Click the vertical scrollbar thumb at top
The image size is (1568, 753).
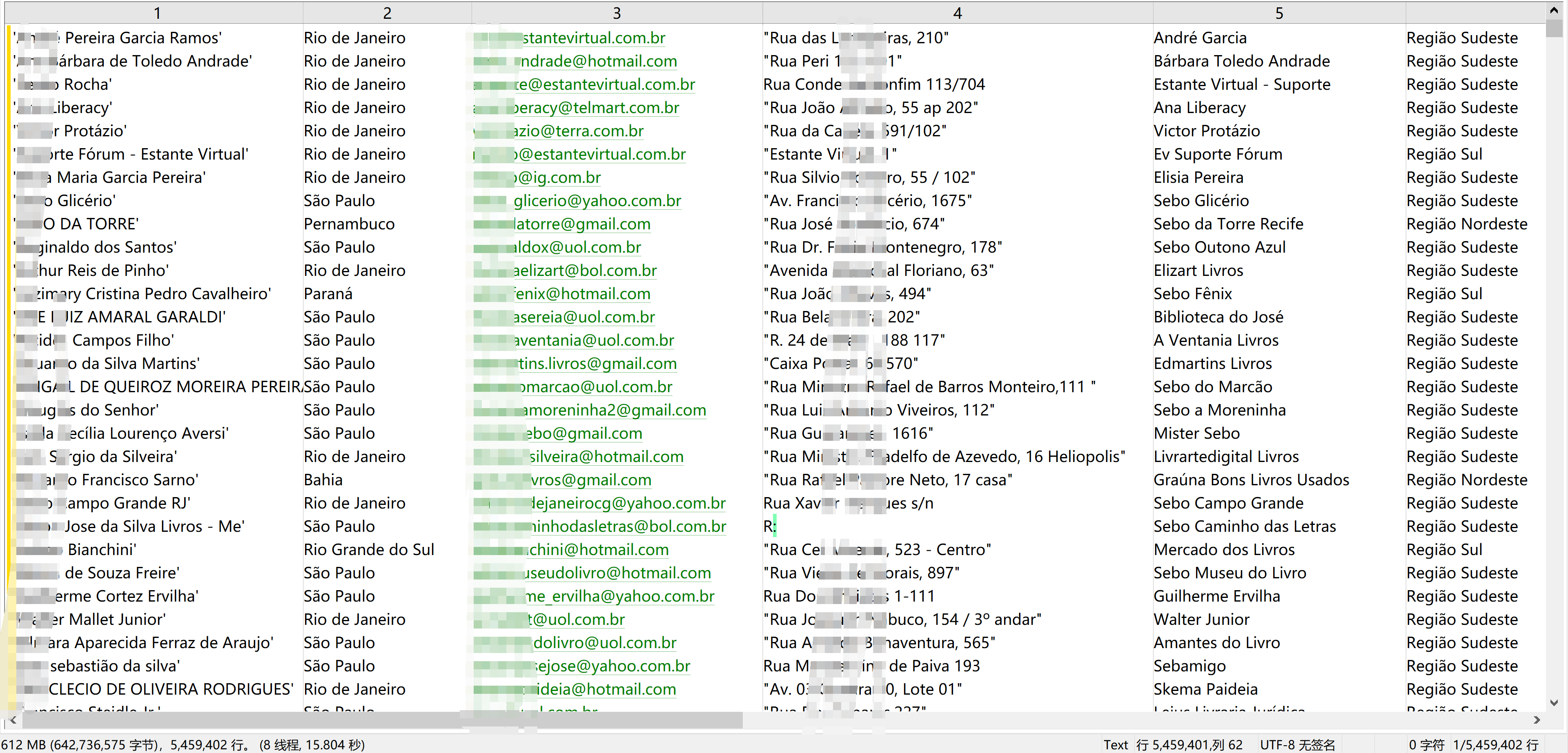pos(1554,28)
